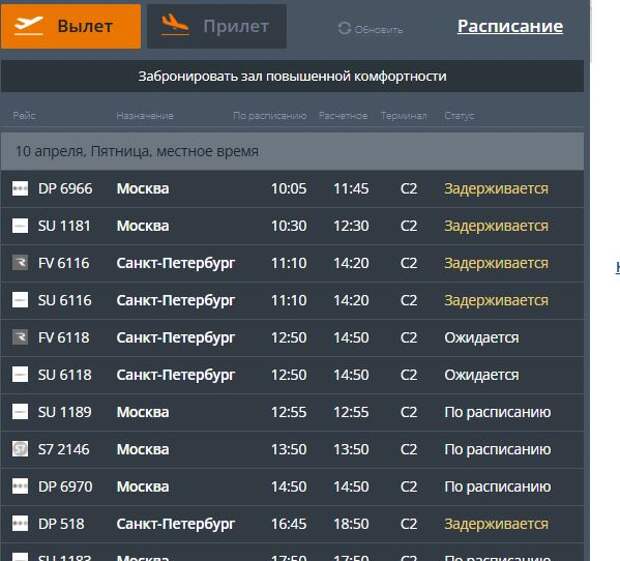Image resolution: width=620 pixels, height=561 pixels.
Task: Click the По расписанию column header
Action: pos(269,116)
